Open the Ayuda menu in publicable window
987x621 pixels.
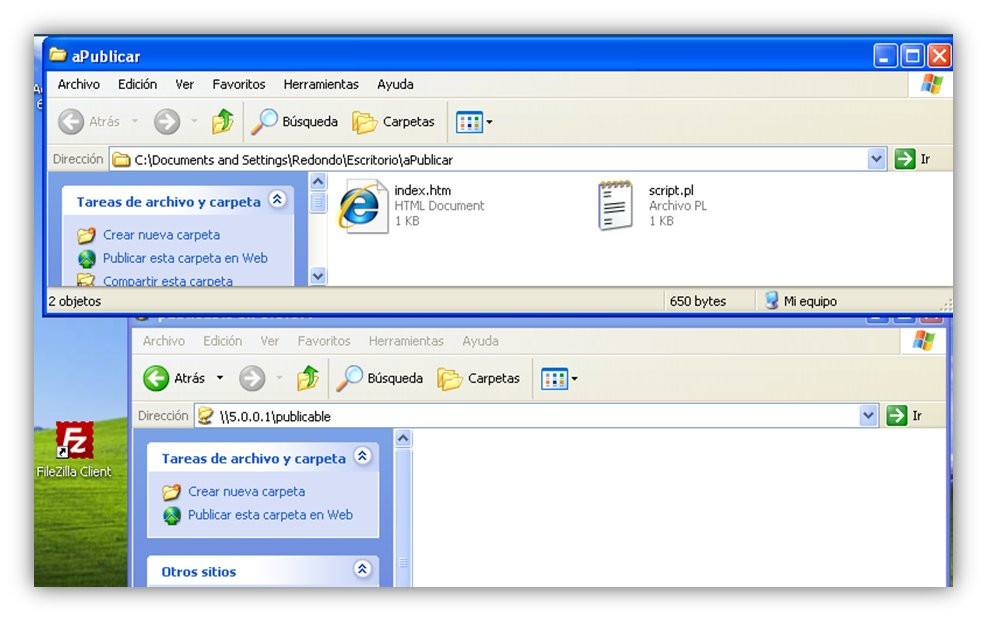(x=480, y=341)
